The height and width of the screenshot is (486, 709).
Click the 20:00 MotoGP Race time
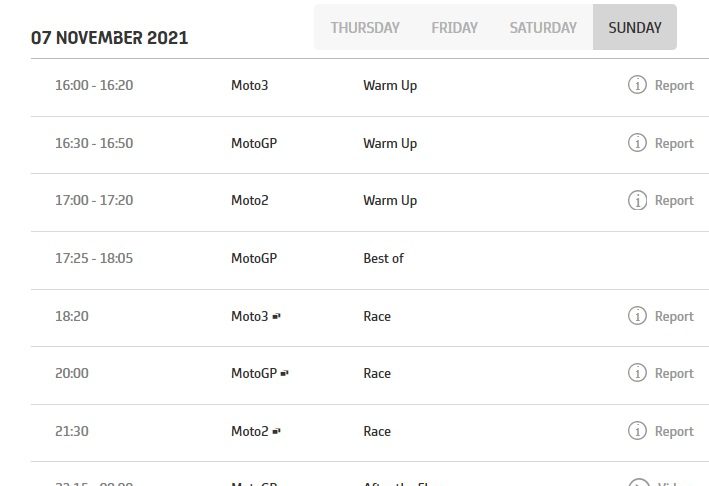[72, 373]
